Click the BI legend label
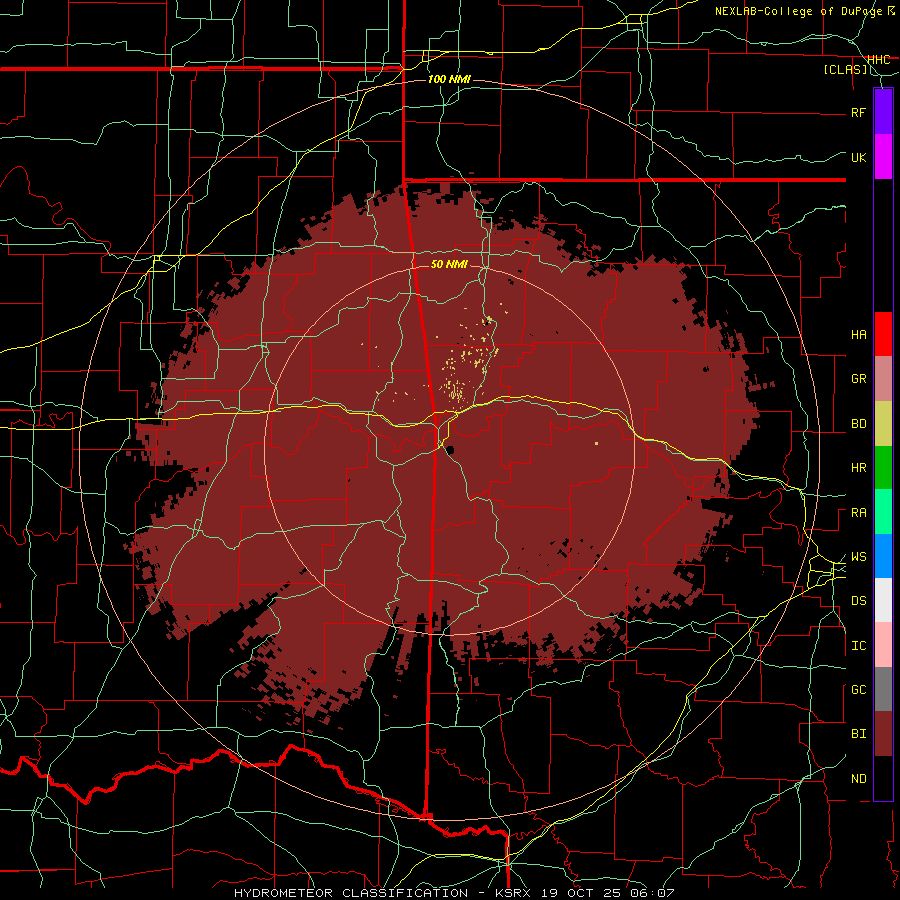The image size is (900, 900). point(859,734)
